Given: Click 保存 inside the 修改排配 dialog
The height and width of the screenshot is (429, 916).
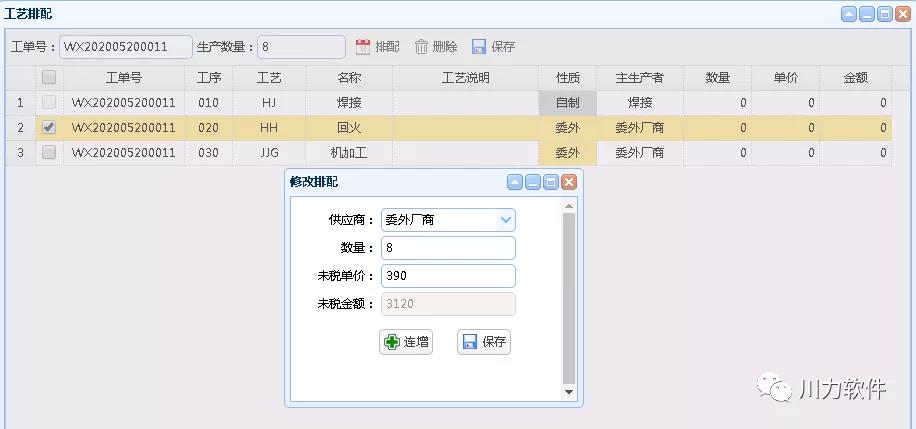Looking at the screenshot, I should 484,342.
